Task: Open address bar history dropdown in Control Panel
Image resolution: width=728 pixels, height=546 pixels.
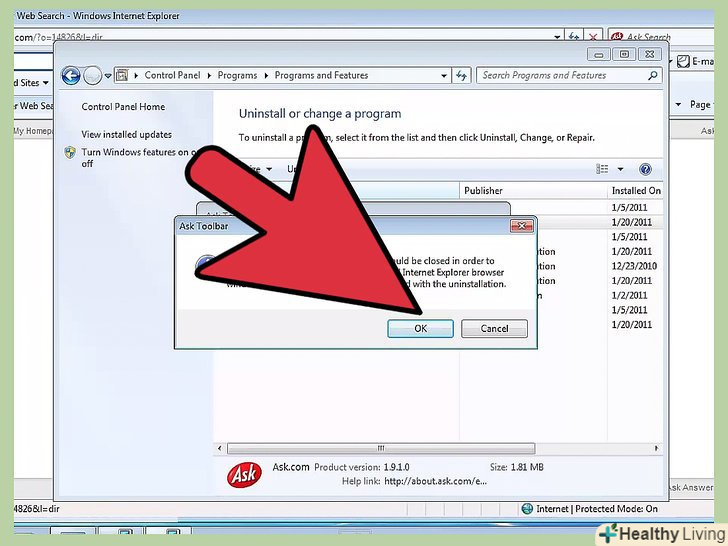Action: point(444,76)
